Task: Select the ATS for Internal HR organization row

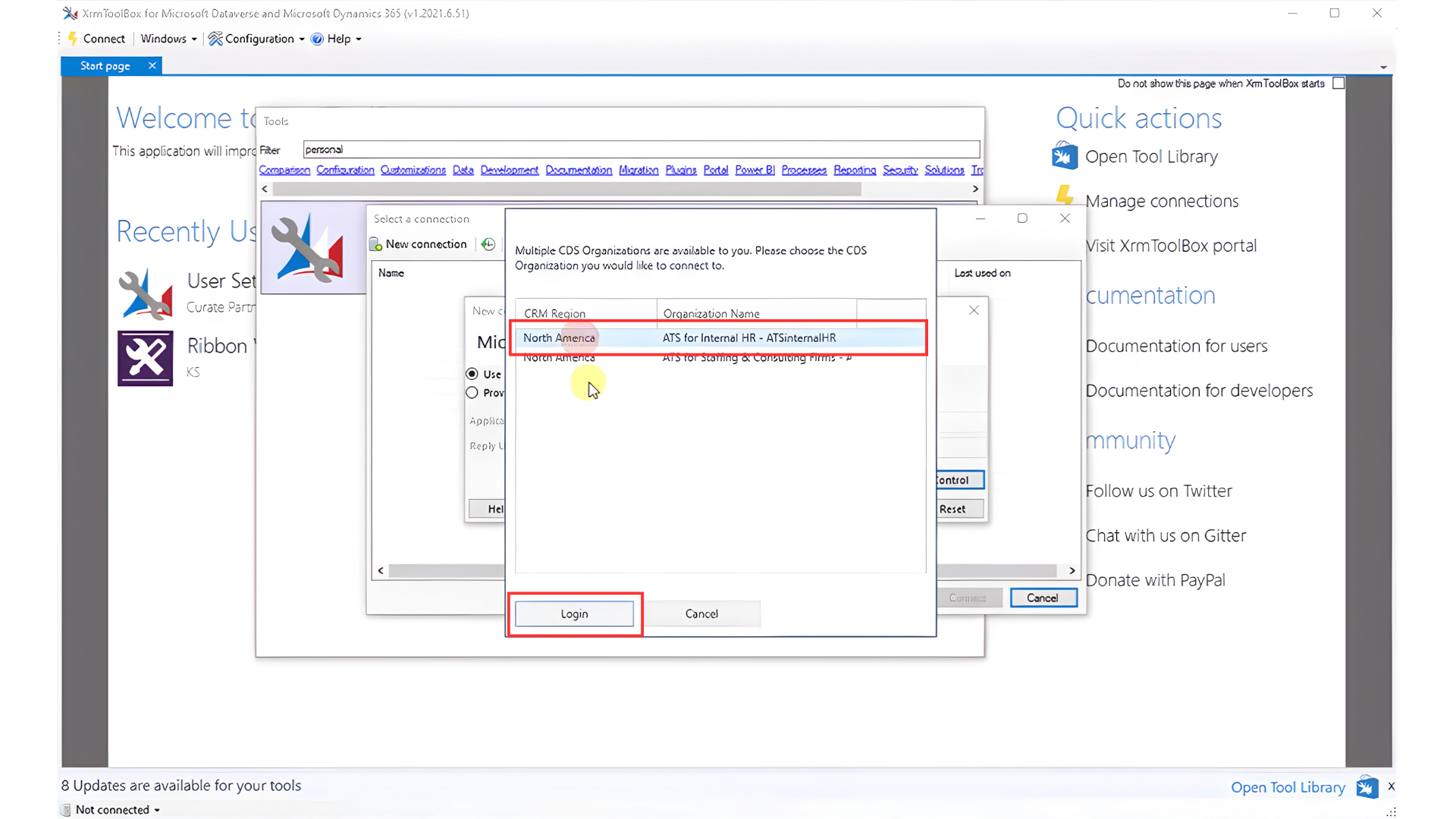Action: pyautogui.click(x=720, y=337)
